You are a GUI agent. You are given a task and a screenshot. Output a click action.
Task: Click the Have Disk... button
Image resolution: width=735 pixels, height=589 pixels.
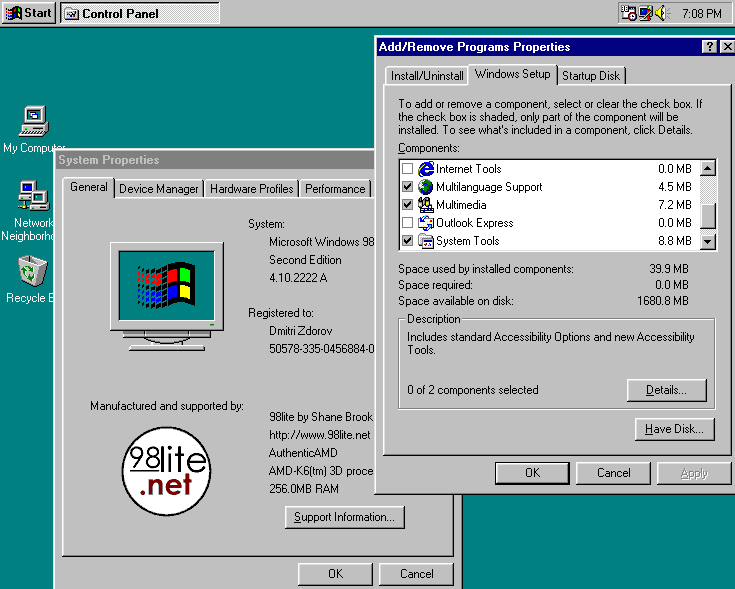tap(674, 429)
